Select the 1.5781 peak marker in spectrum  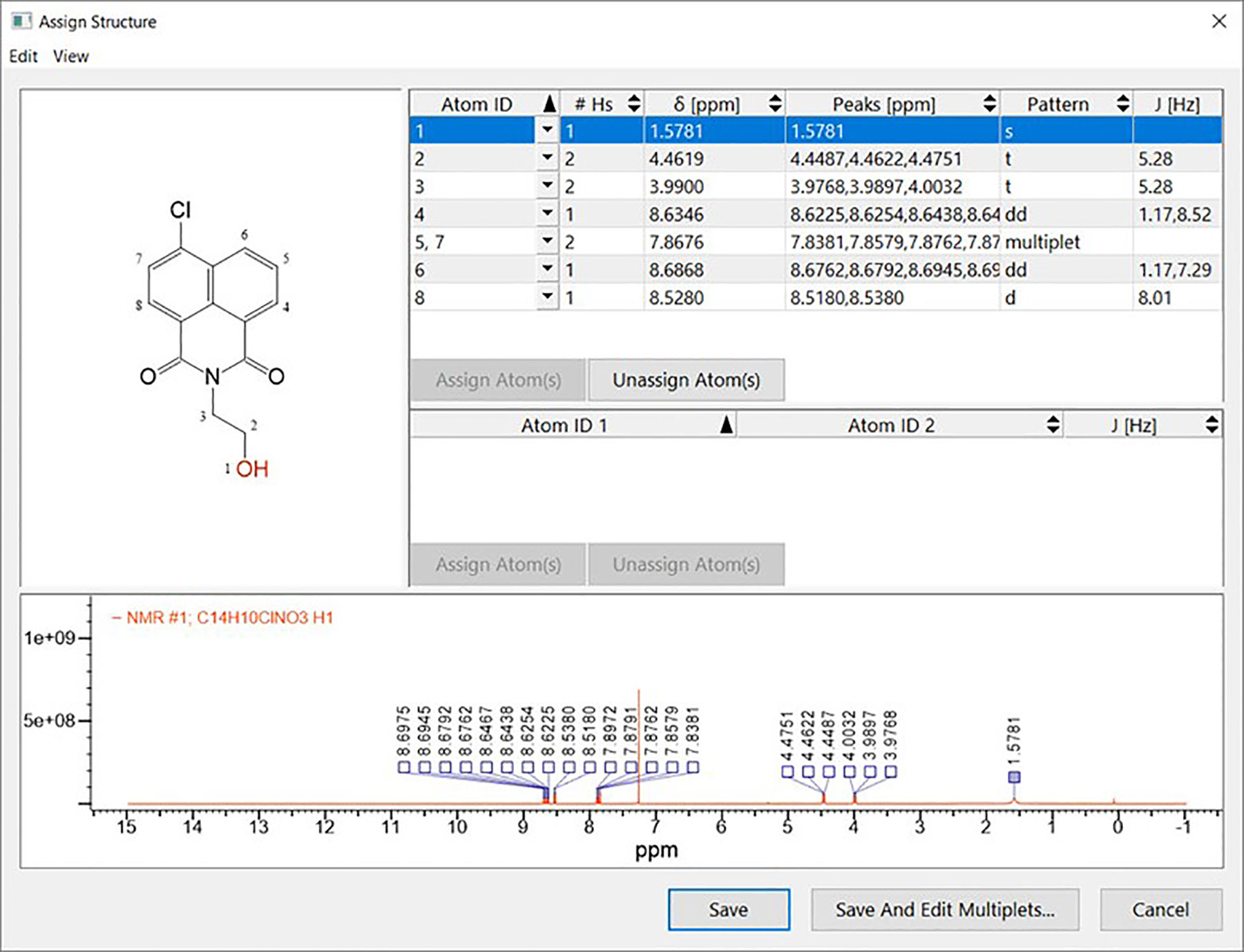point(1013,777)
